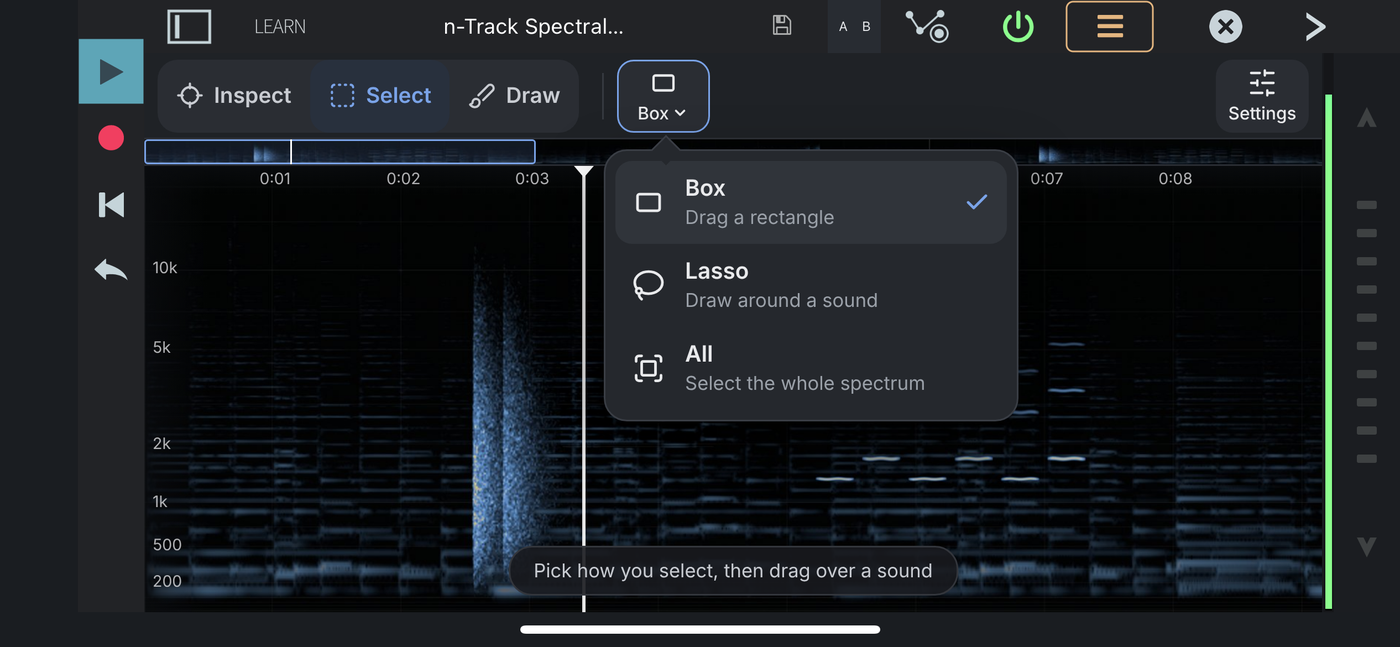Click the white playhead marker triangle
This screenshot has width=1400, height=647.
584,173
